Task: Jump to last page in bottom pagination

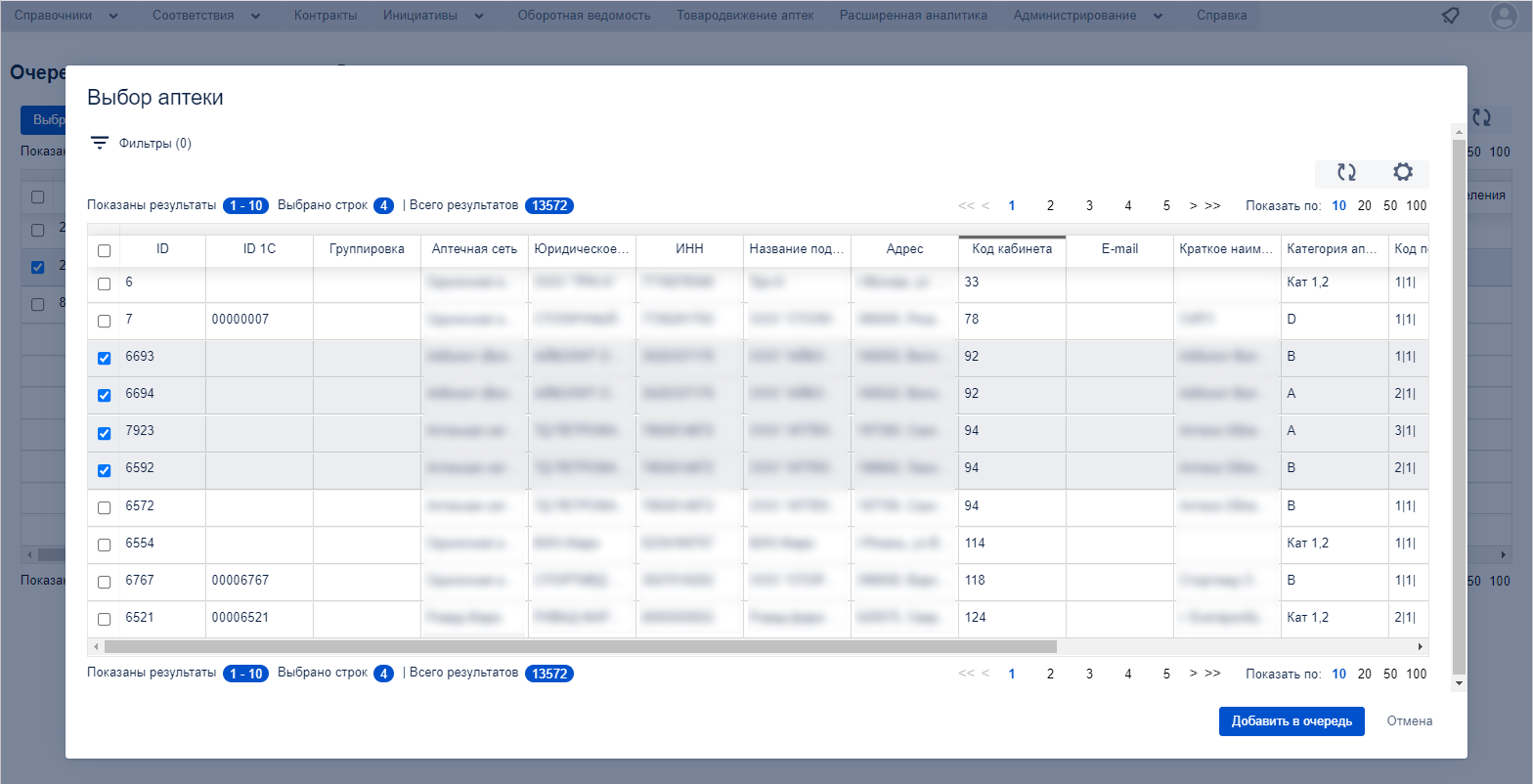Action: (x=1212, y=674)
